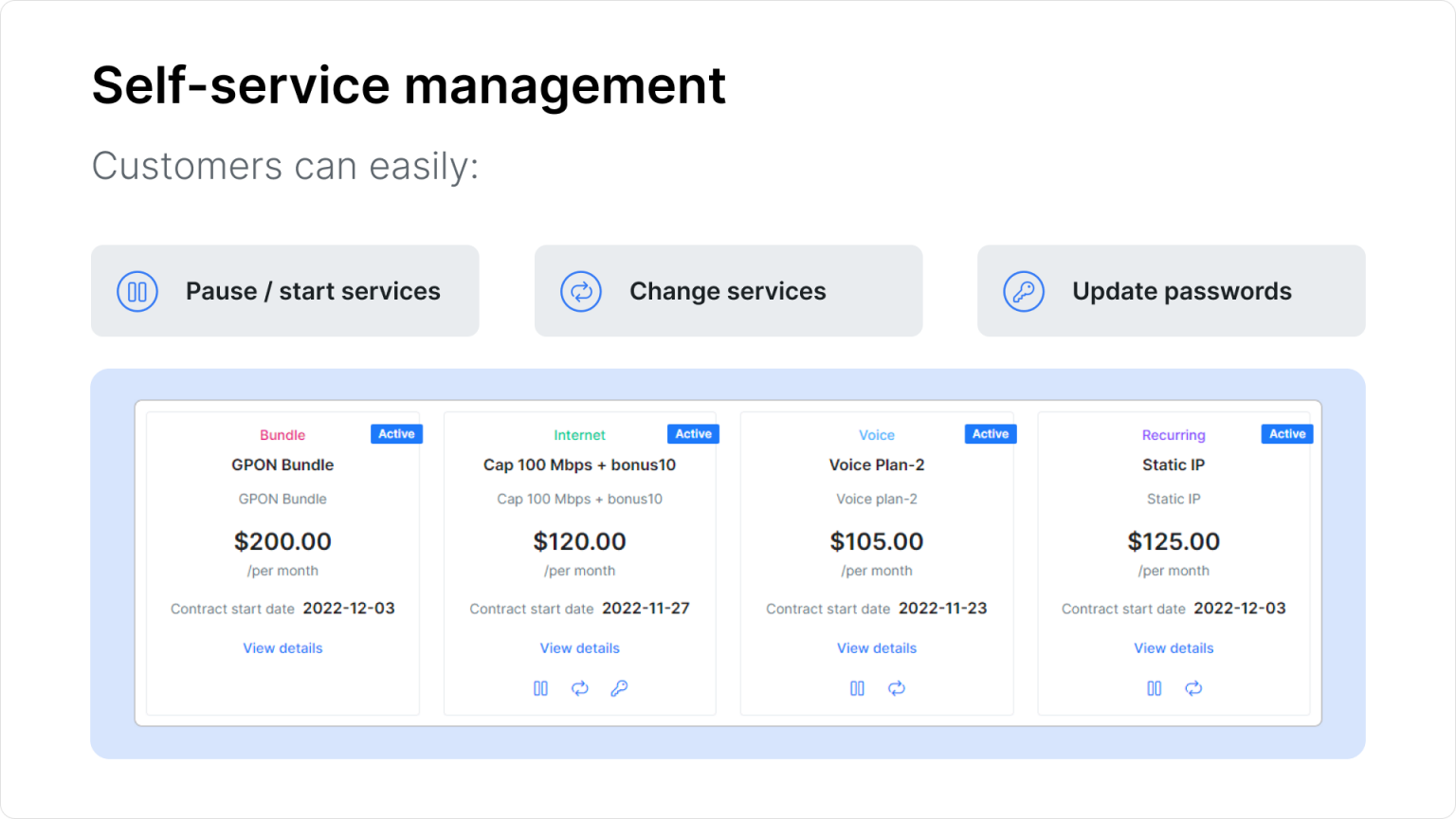Pause the Static IP service
Screen dimensions: 1456x819
(1154, 688)
